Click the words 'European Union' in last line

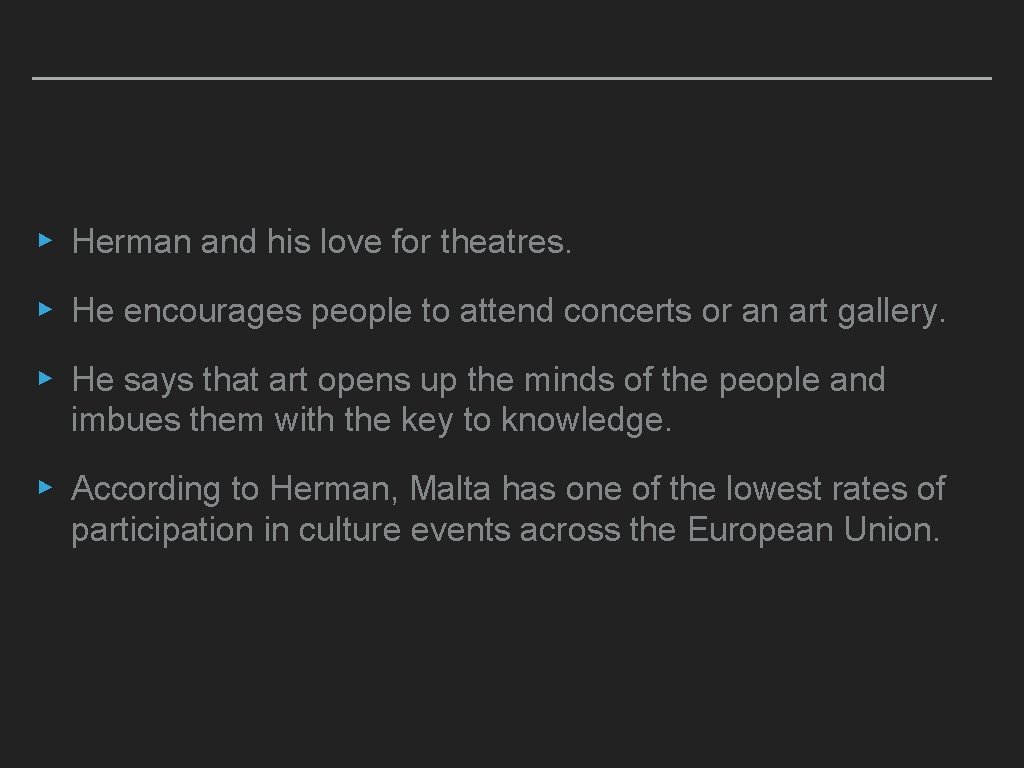point(813,531)
